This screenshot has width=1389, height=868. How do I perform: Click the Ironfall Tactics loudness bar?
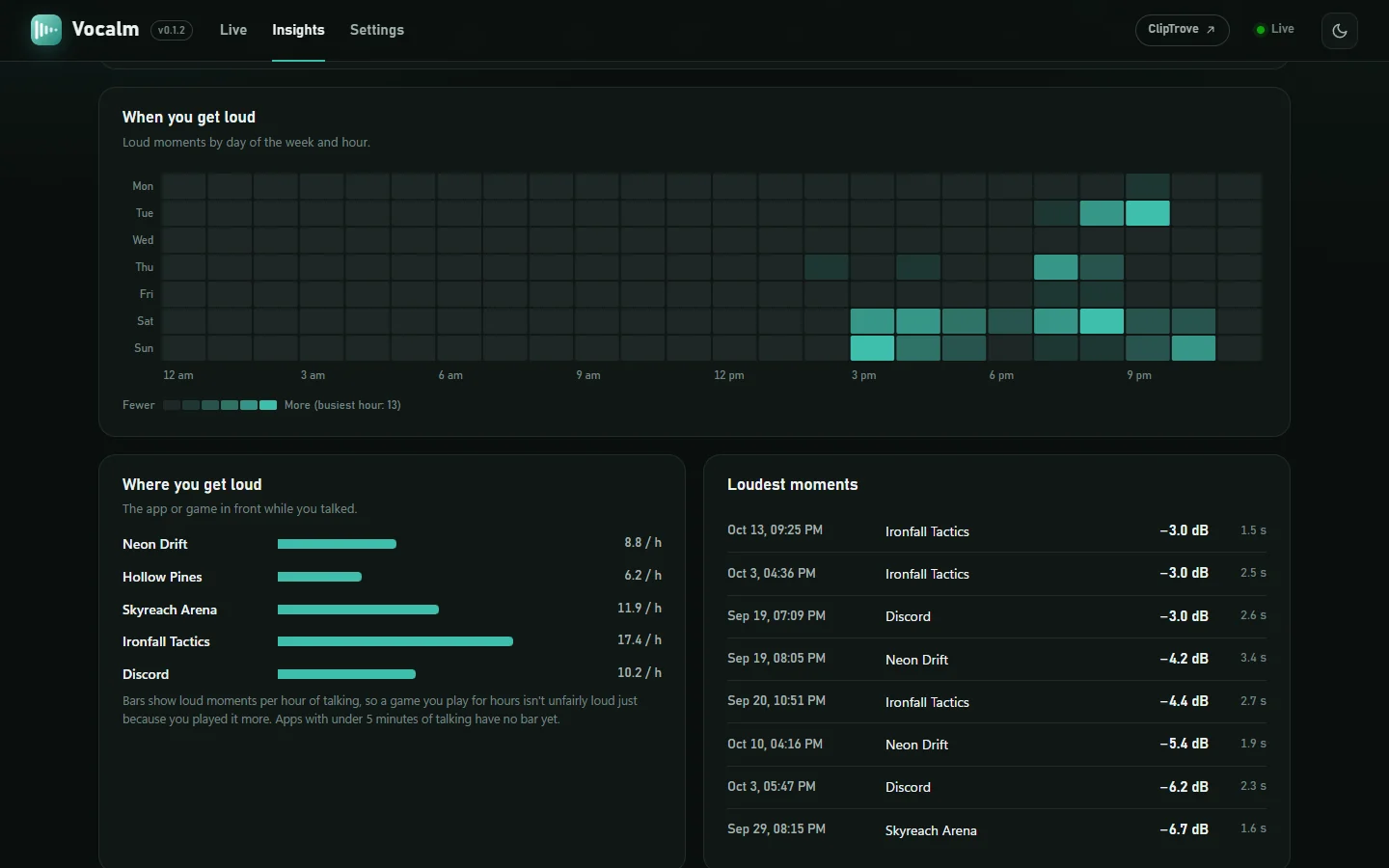(x=395, y=641)
